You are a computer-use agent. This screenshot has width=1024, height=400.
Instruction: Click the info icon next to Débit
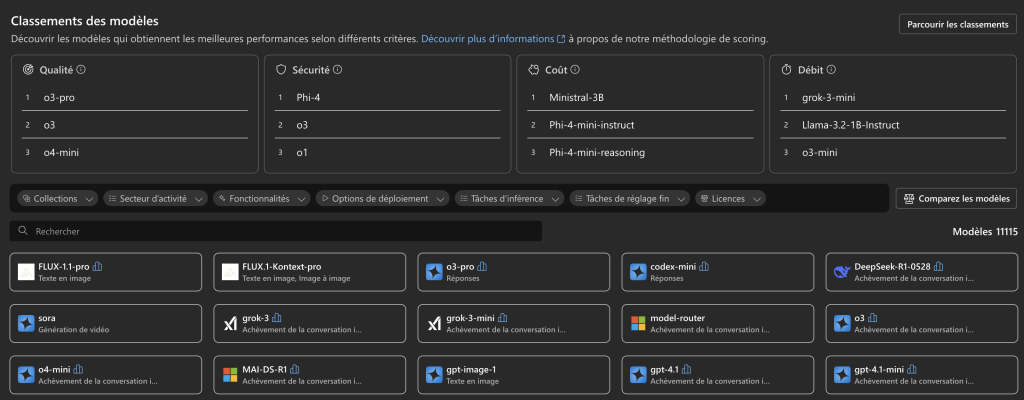[831, 69]
